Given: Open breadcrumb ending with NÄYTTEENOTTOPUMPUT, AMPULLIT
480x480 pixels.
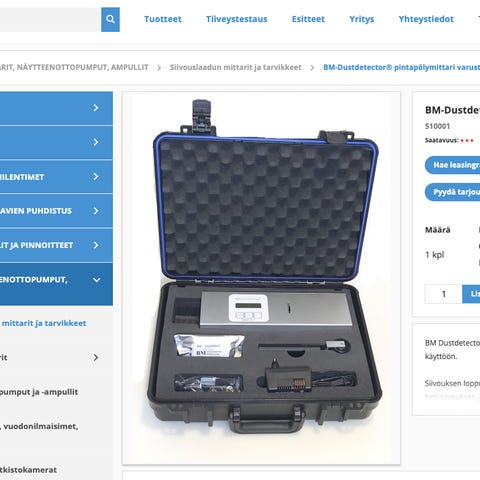Looking at the screenshot, I should pos(74,67).
